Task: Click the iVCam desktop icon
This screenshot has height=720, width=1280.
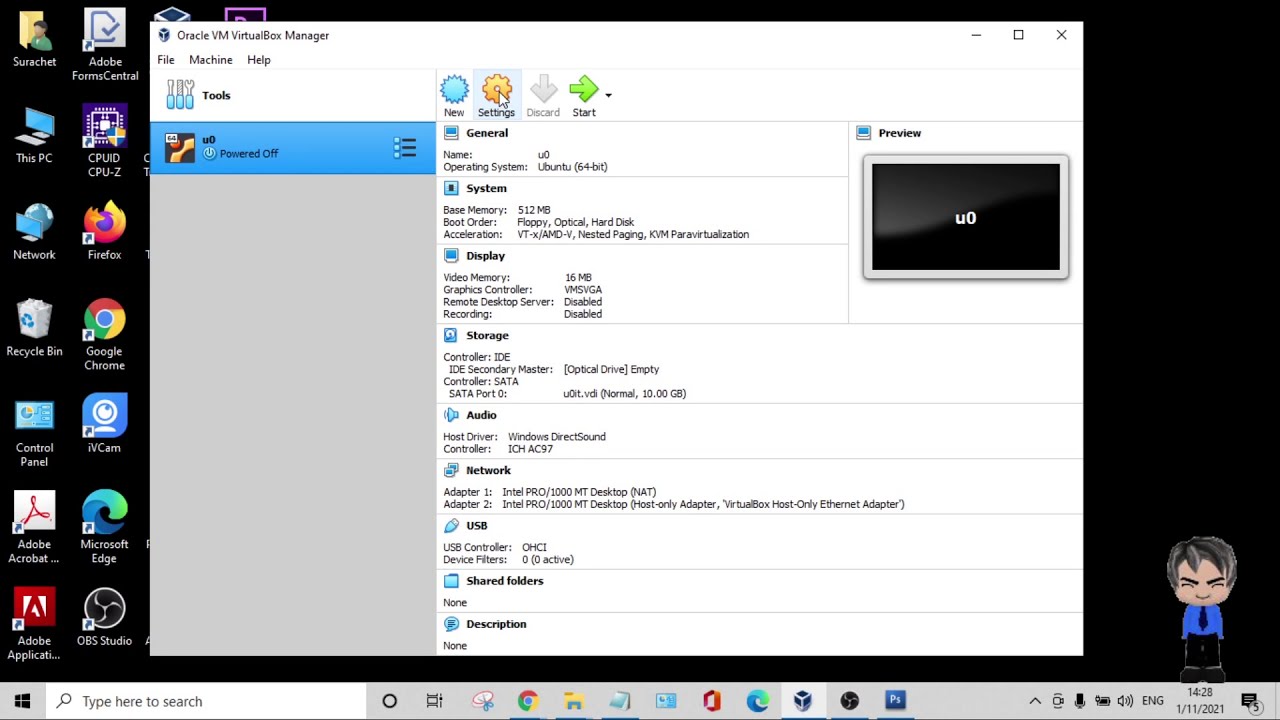Action: coord(104,425)
